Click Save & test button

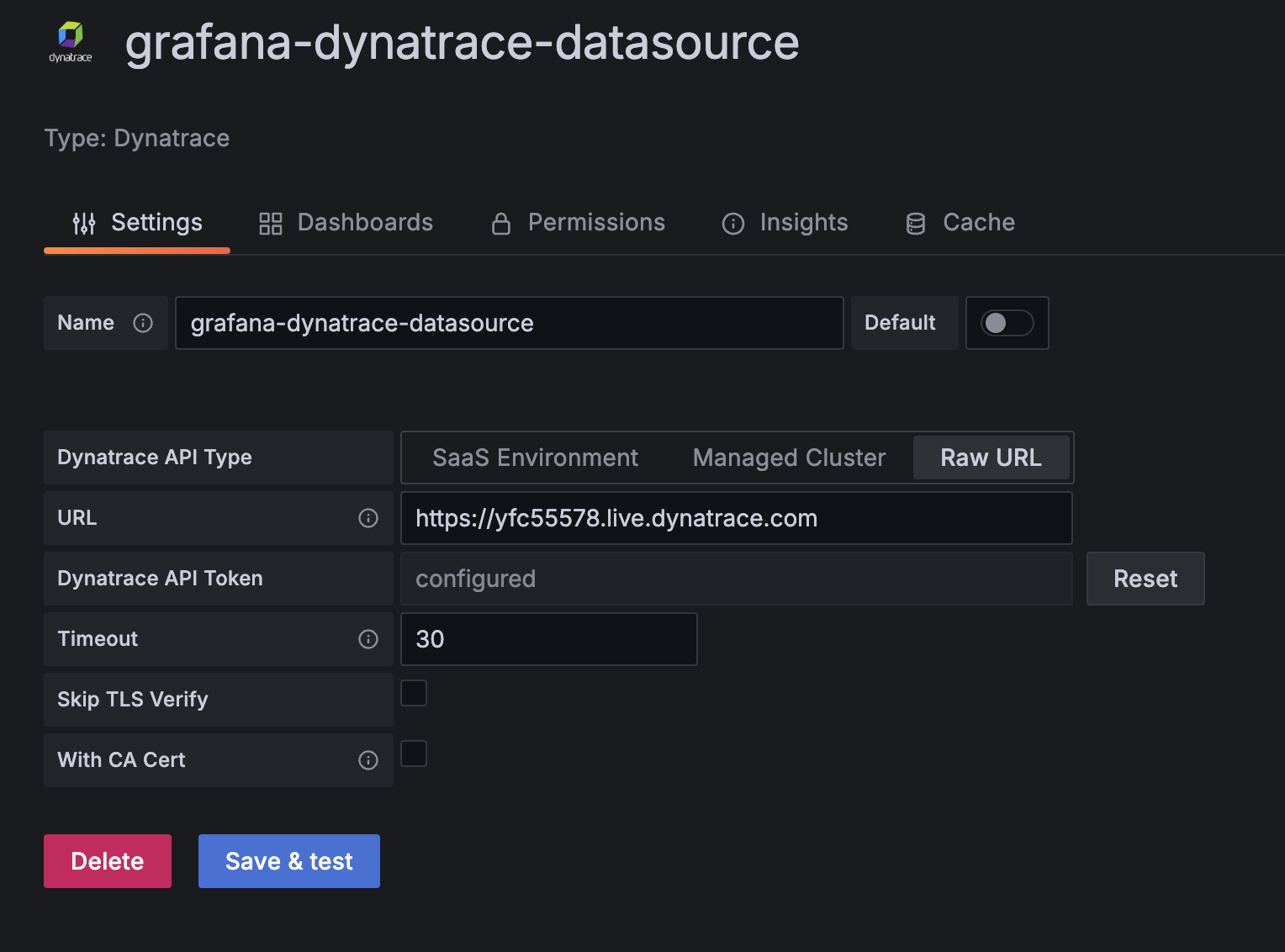289,861
